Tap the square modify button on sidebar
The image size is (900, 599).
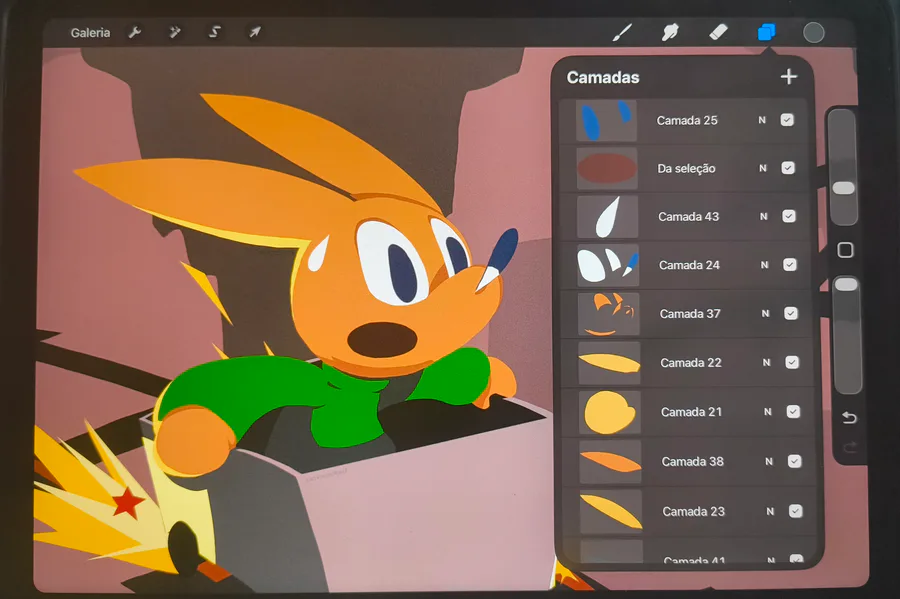(x=845, y=250)
